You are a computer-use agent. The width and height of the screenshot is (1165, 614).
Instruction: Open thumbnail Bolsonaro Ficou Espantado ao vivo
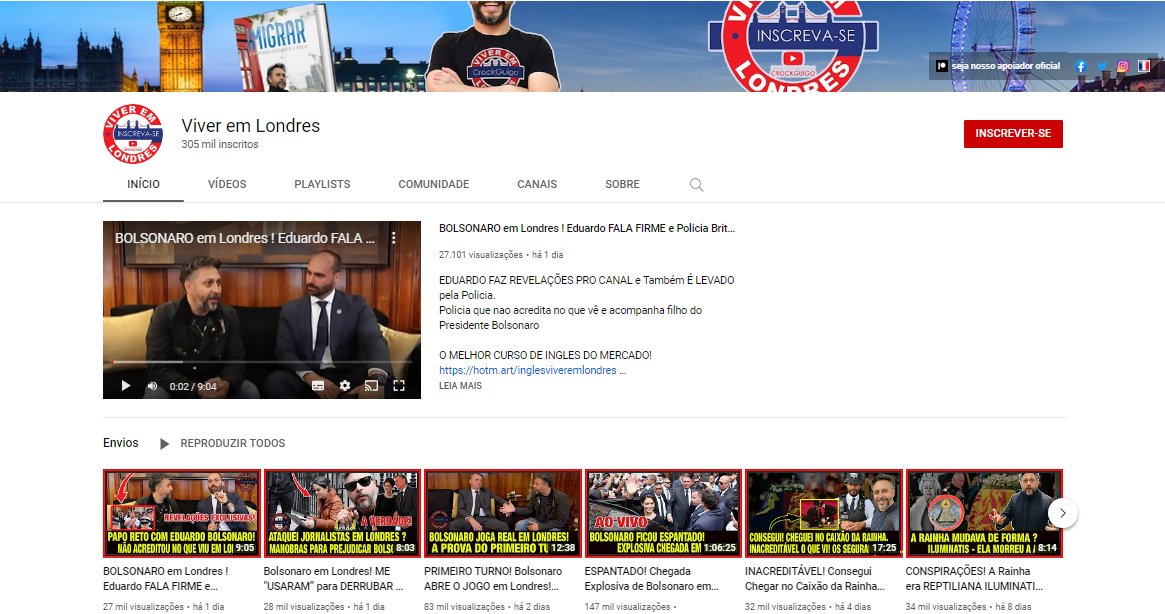(x=663, y=513)
